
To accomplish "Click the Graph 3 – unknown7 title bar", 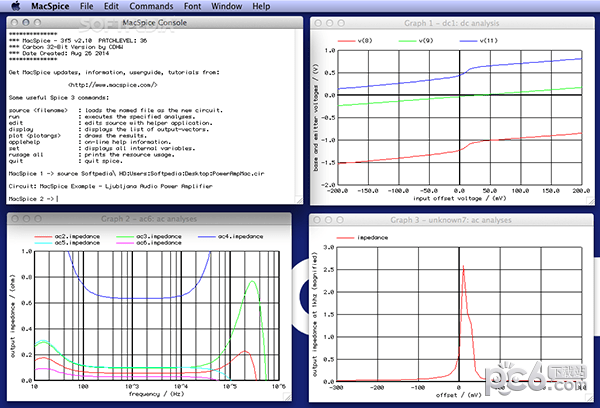I will 451,220.
